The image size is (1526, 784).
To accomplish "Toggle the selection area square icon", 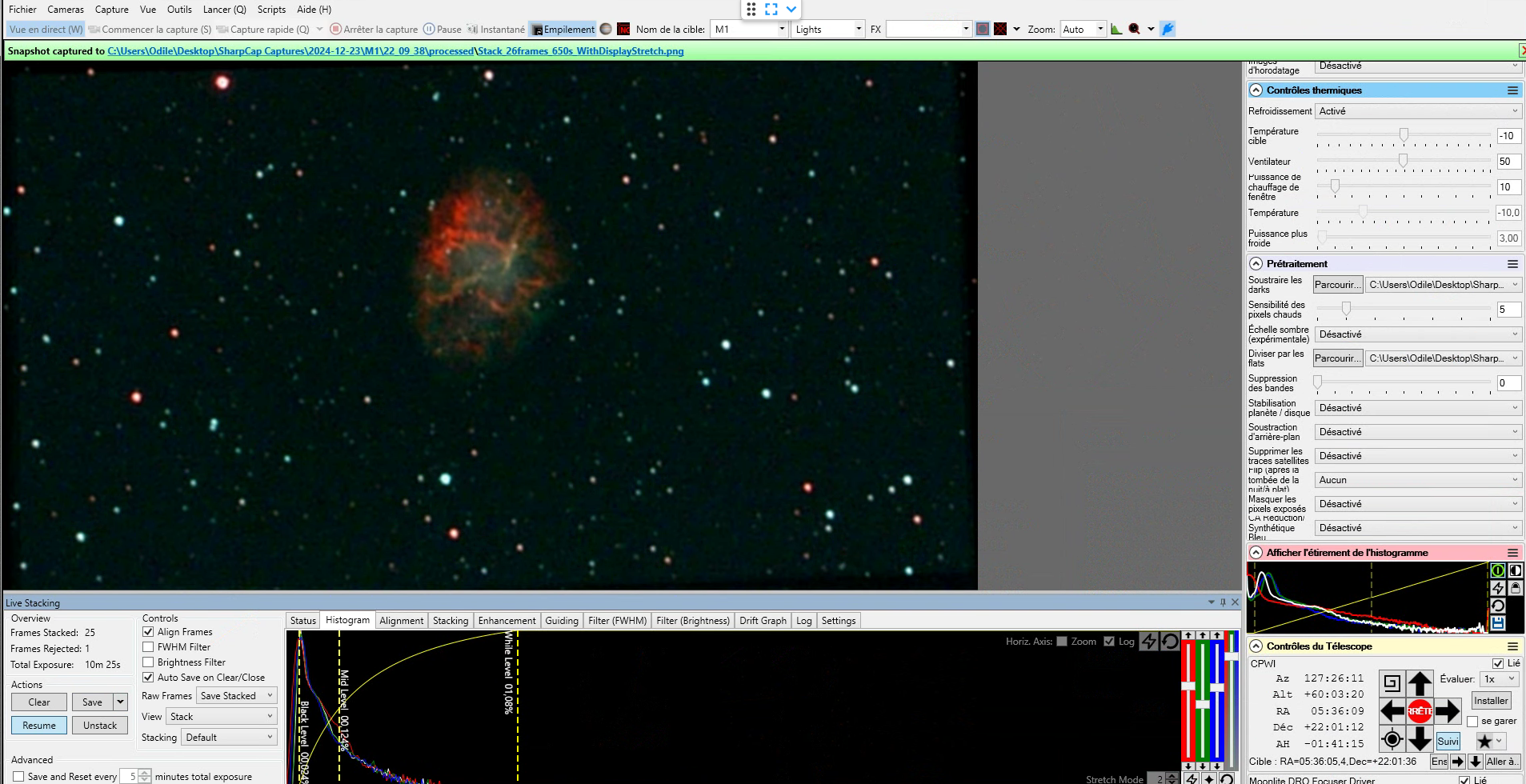I will [983, 30].
